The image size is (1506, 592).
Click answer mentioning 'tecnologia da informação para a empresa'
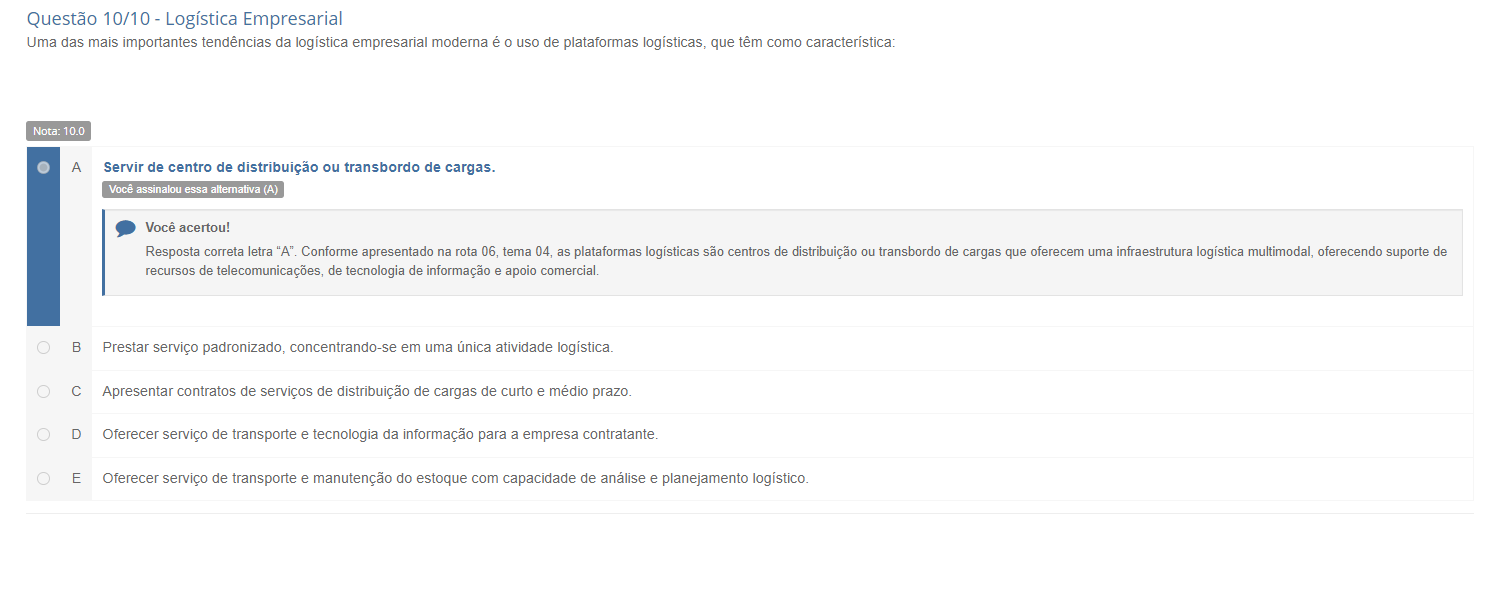(x=380, y=434)
